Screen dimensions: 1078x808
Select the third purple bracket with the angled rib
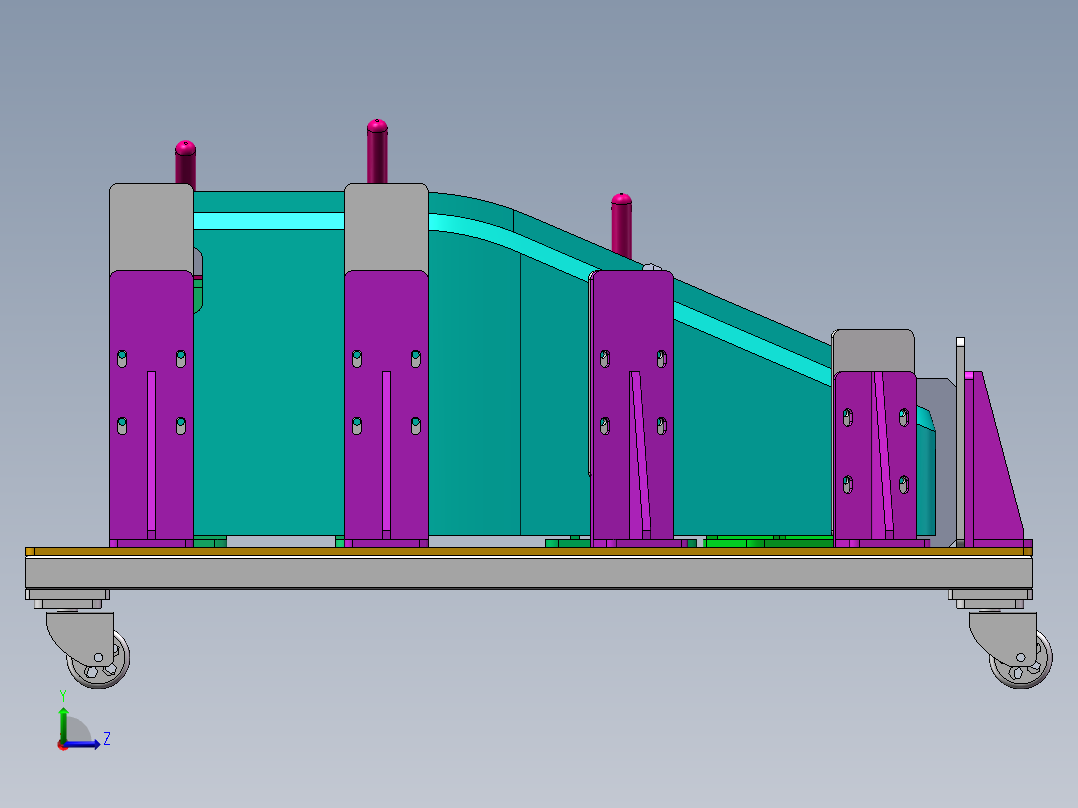(632, 408)
